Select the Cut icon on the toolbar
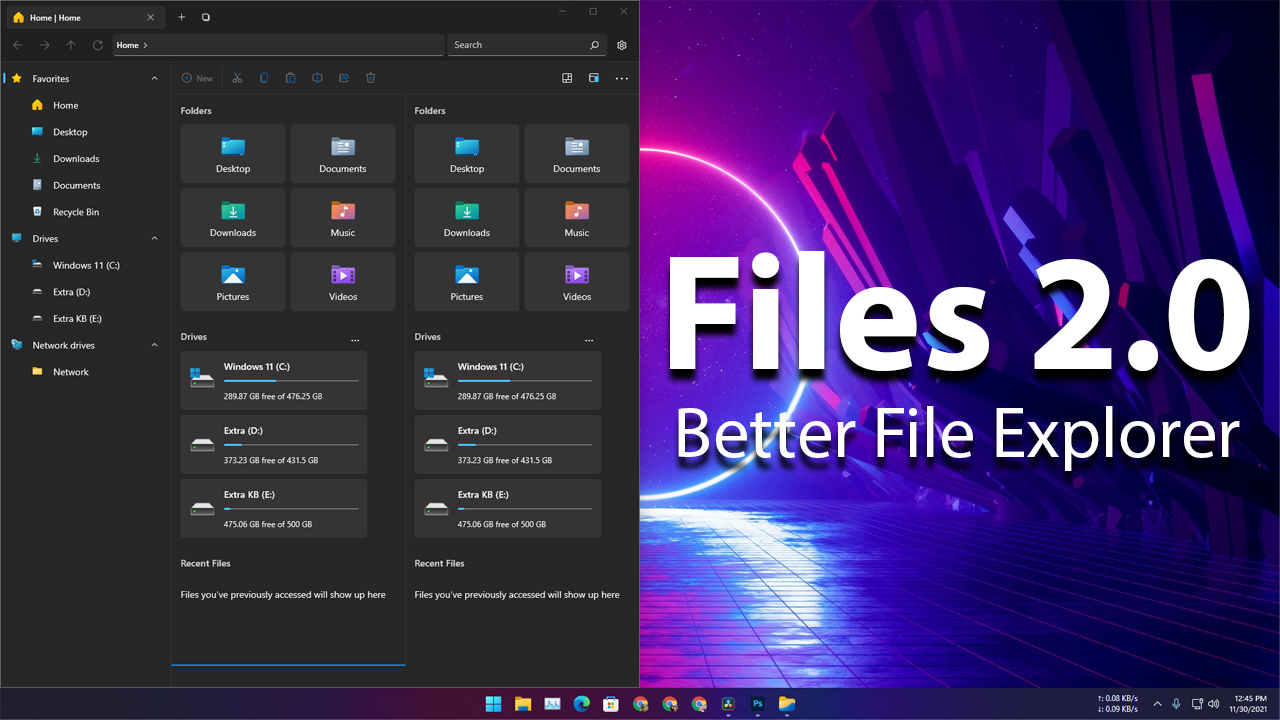The height and width of the screenshot is (720, 1280). [237, 78]
